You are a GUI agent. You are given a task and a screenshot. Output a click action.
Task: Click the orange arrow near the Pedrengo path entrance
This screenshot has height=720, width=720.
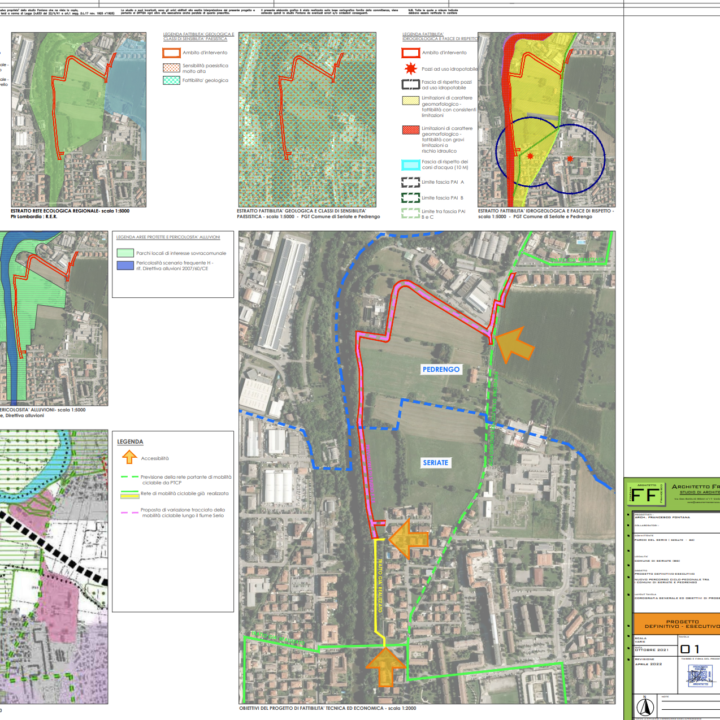coord(515,345)
